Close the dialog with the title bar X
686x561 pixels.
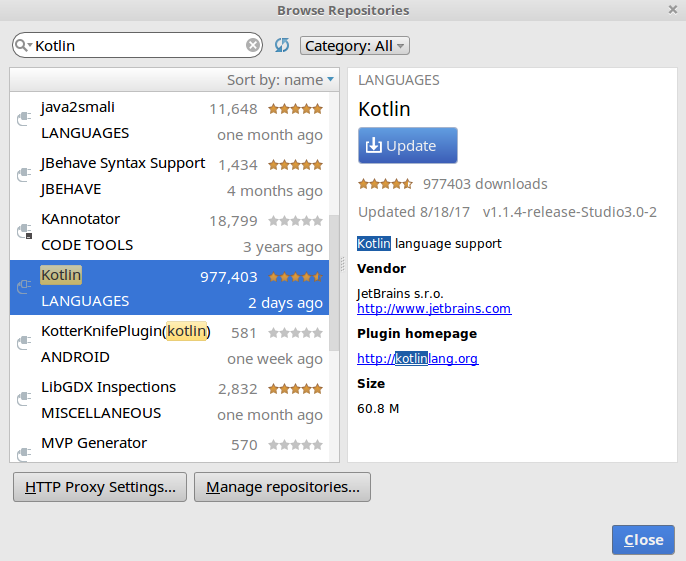click(673, 9)
